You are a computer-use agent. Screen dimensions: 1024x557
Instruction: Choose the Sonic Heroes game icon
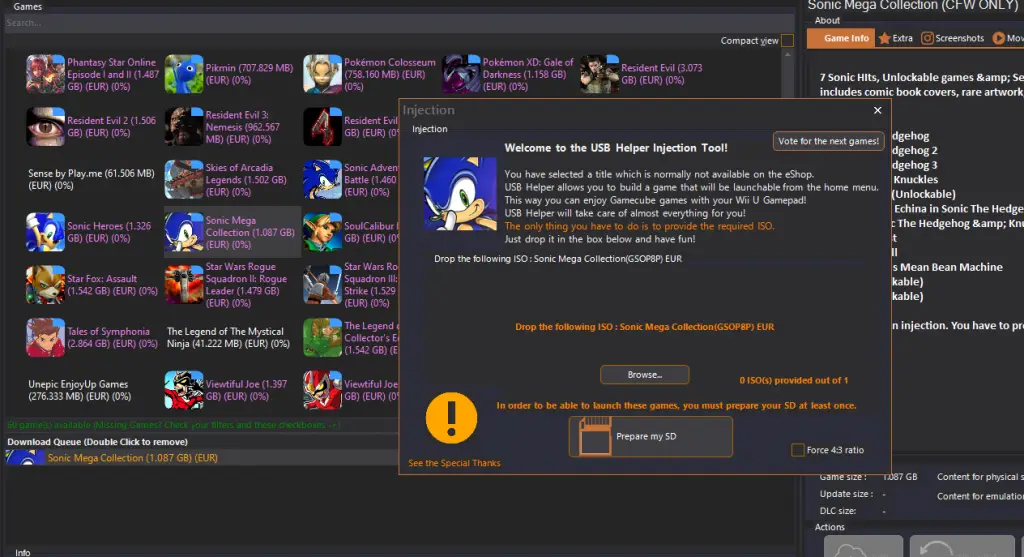[x=45, y=232]
